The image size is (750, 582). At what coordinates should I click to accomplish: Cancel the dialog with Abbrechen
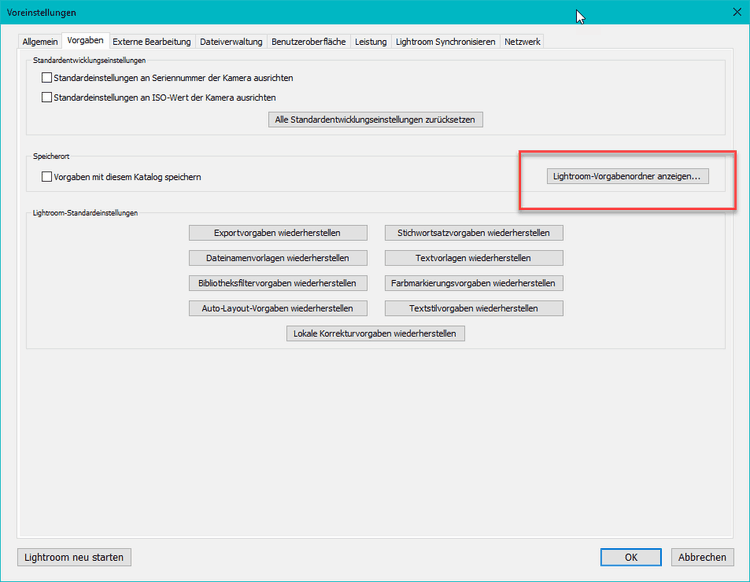702,557
